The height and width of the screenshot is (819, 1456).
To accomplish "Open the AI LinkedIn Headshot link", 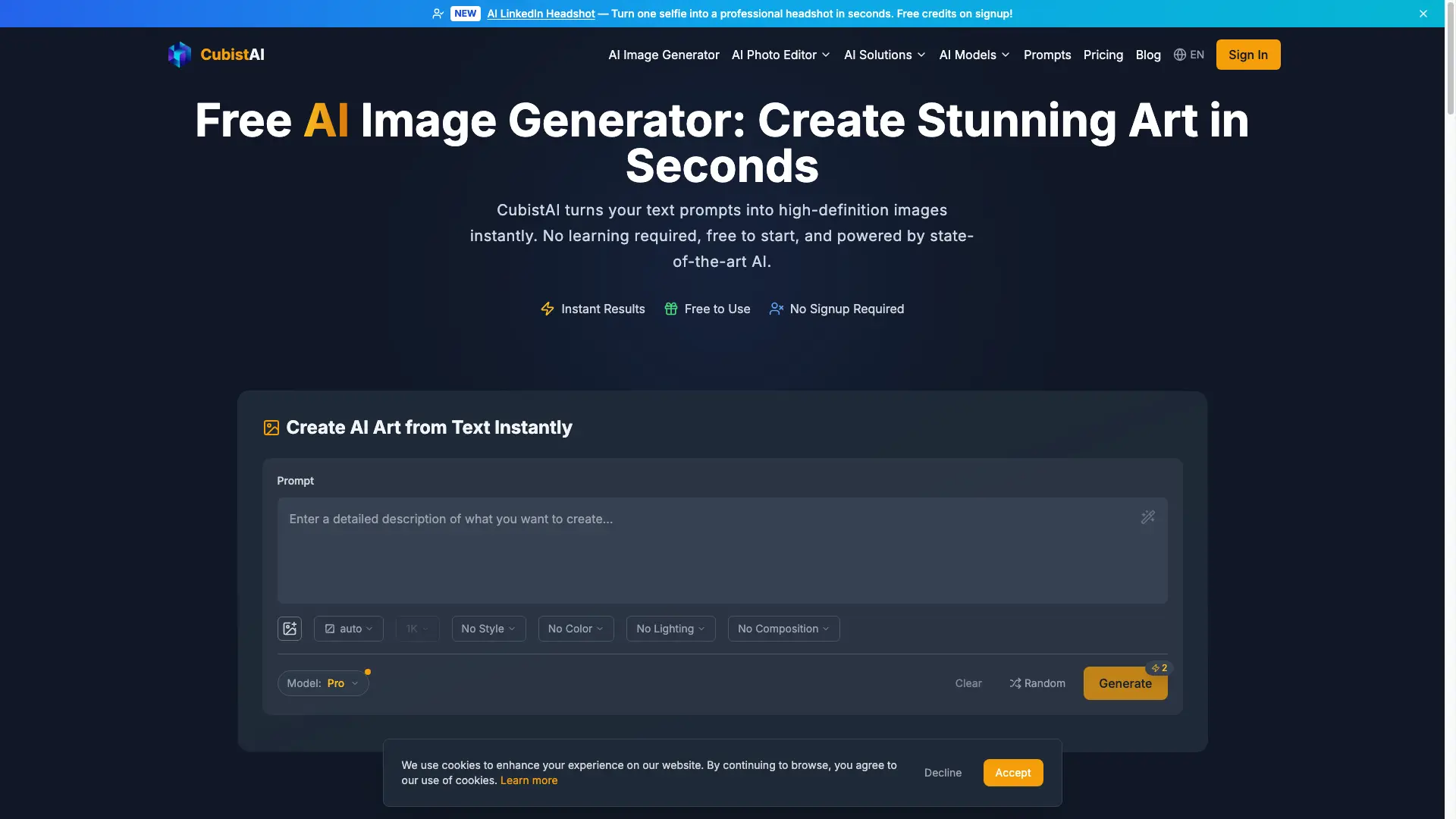I will pyautogui.click(x=541, y=14).
